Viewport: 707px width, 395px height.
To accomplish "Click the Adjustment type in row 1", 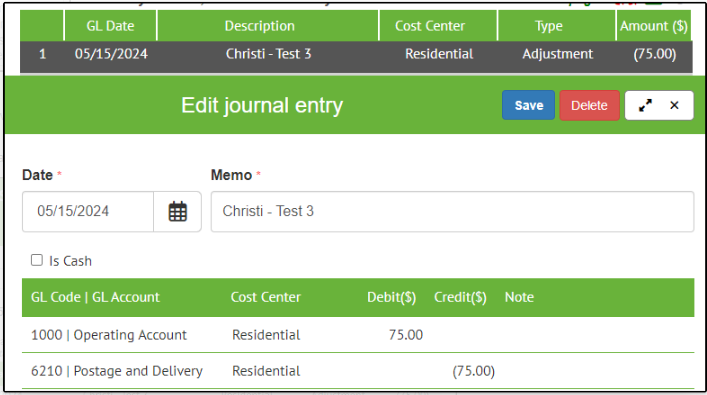I will [557, 54].
